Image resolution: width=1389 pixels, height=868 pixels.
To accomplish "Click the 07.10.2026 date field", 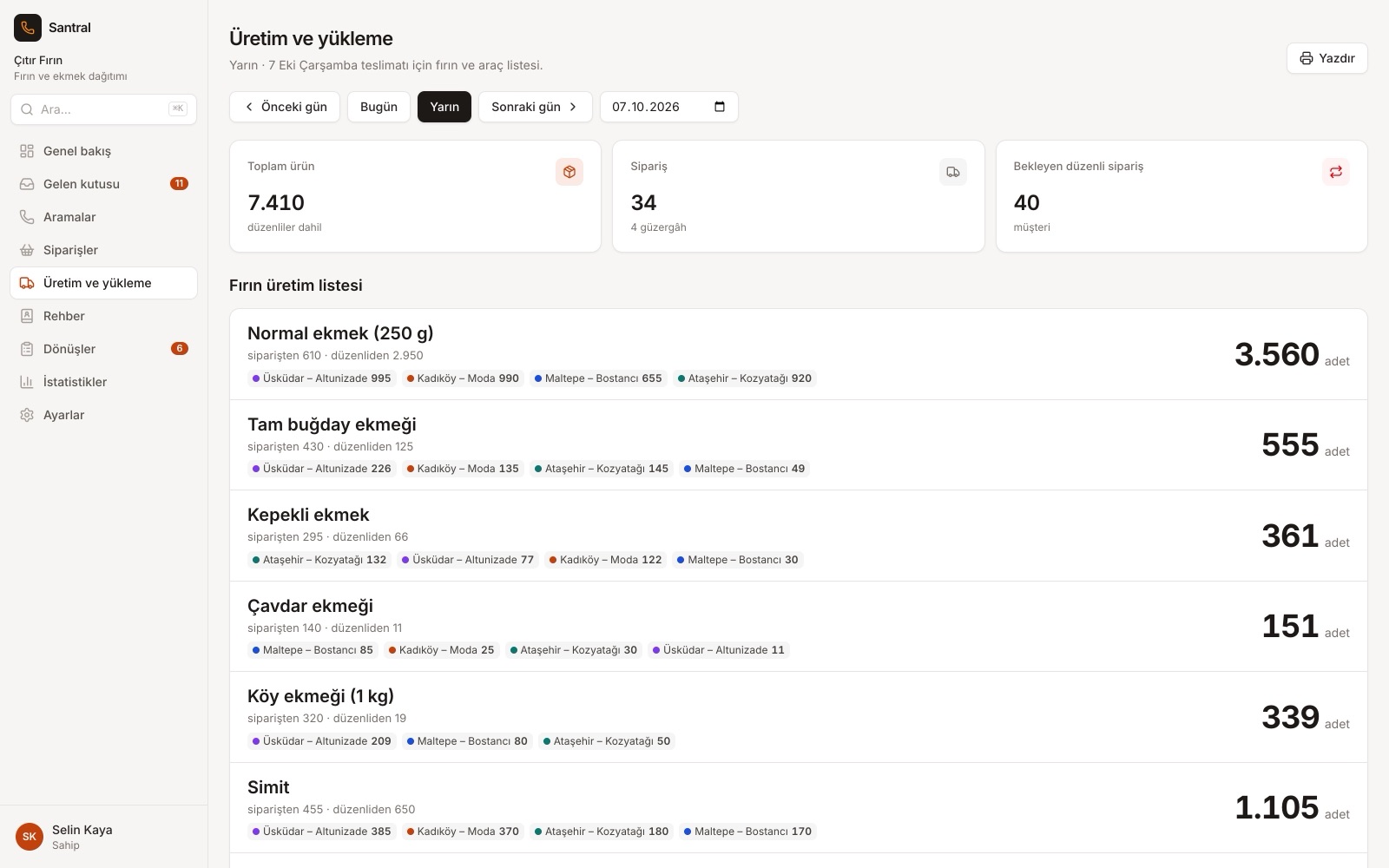I will click(669, 107).
